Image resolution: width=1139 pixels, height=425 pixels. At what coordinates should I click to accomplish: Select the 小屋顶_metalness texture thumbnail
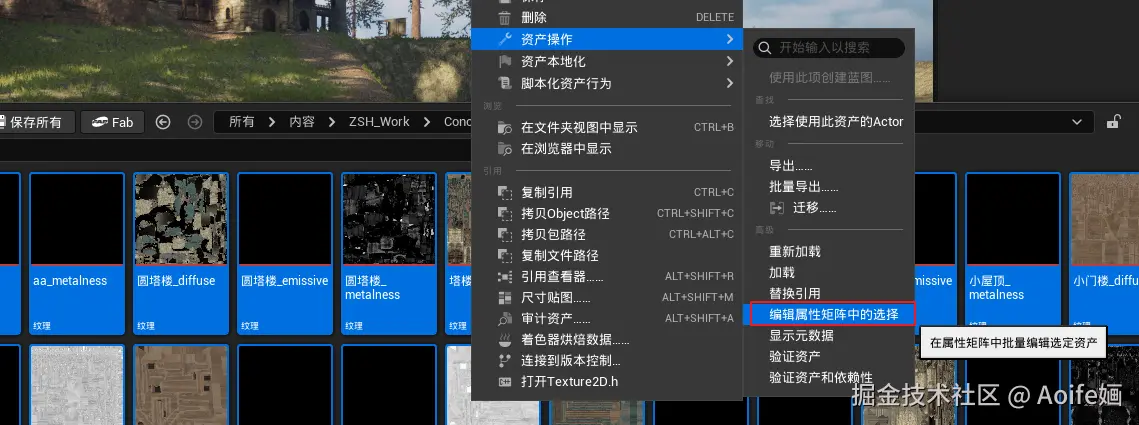(x=1013, y=219)
